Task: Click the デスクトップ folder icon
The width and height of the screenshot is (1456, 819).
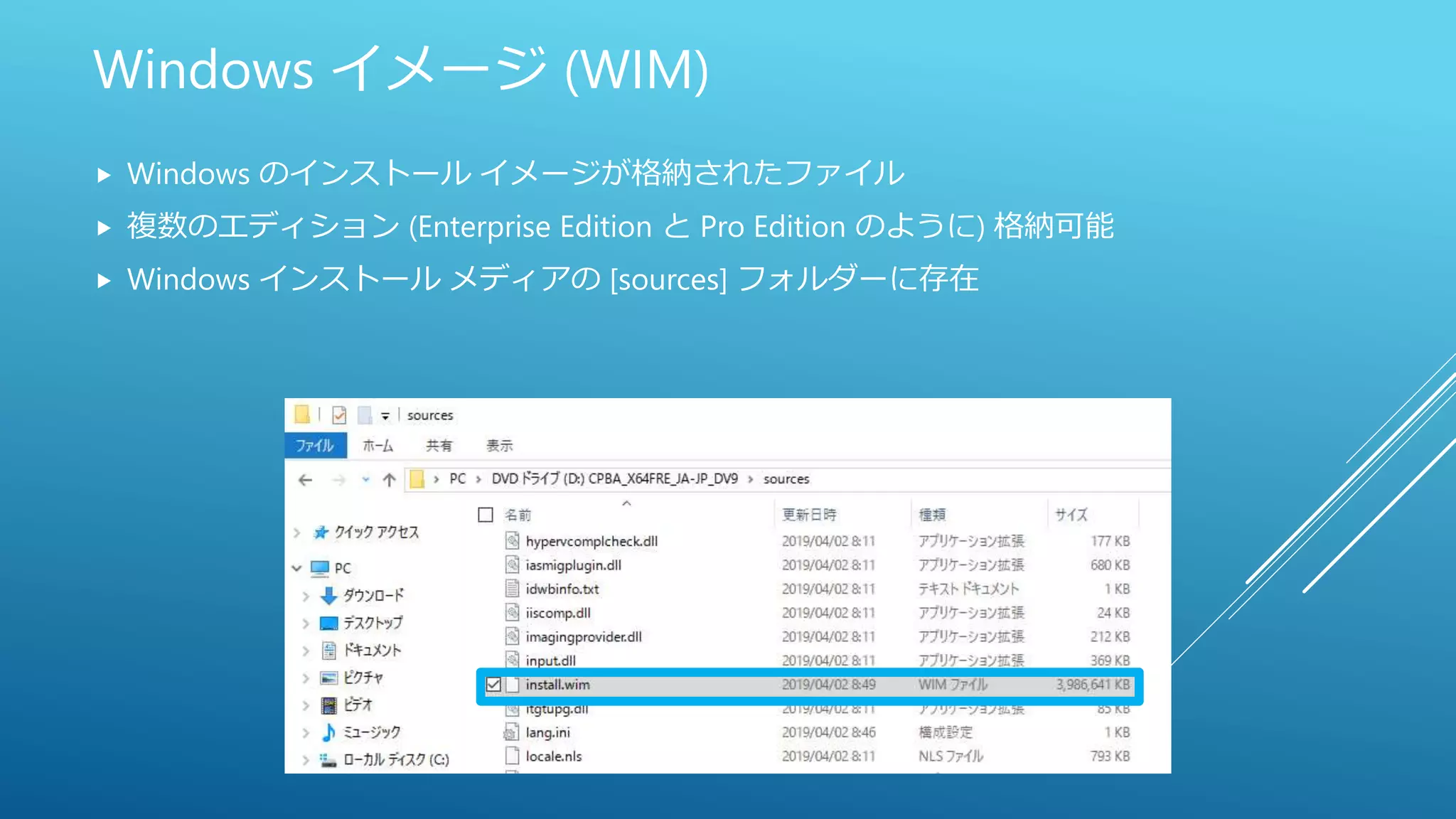Action: click(x=328, y=623)
